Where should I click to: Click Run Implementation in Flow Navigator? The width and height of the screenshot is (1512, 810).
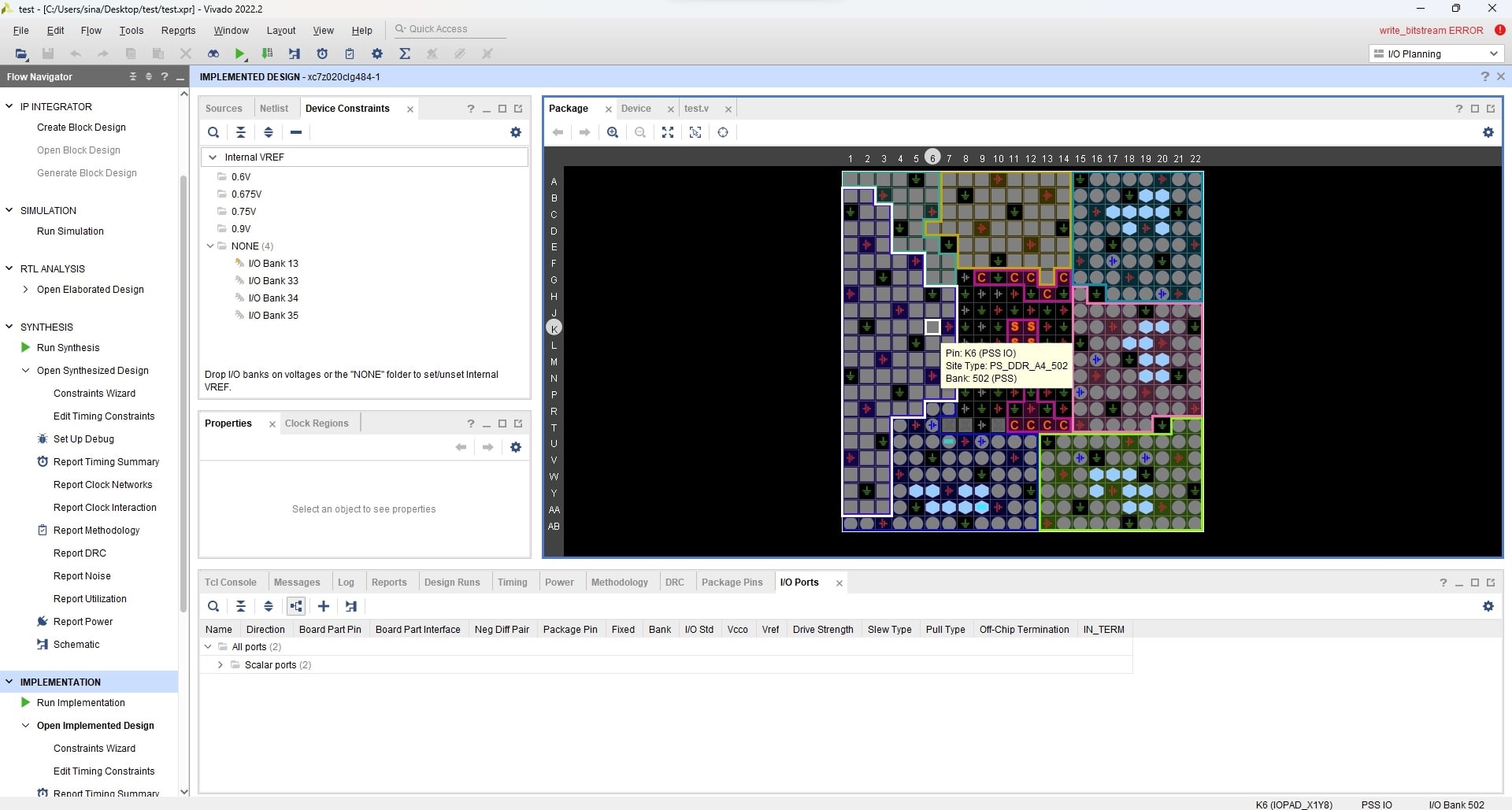click(x=80, y=703)
